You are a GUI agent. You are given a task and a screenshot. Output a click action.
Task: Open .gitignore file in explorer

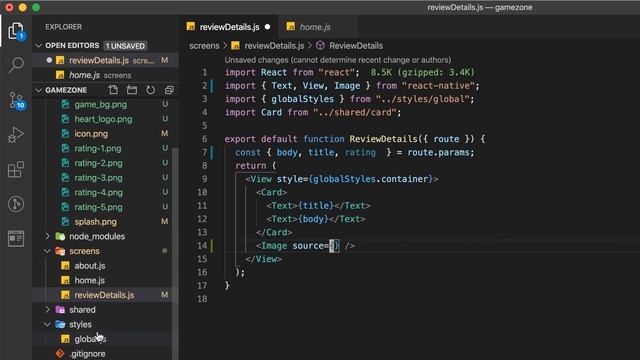[87, 354]
